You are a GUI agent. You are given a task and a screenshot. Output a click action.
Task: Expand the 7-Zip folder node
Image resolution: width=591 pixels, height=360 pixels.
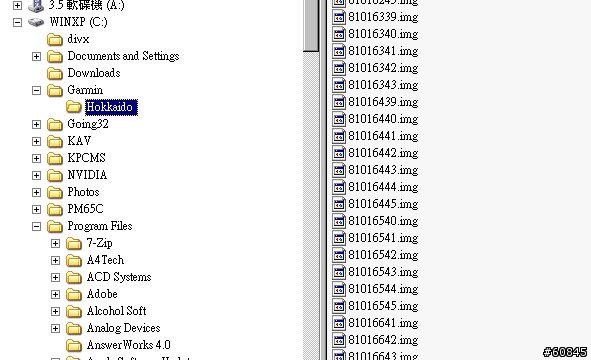pyautogui.click(x=55, y=244)
